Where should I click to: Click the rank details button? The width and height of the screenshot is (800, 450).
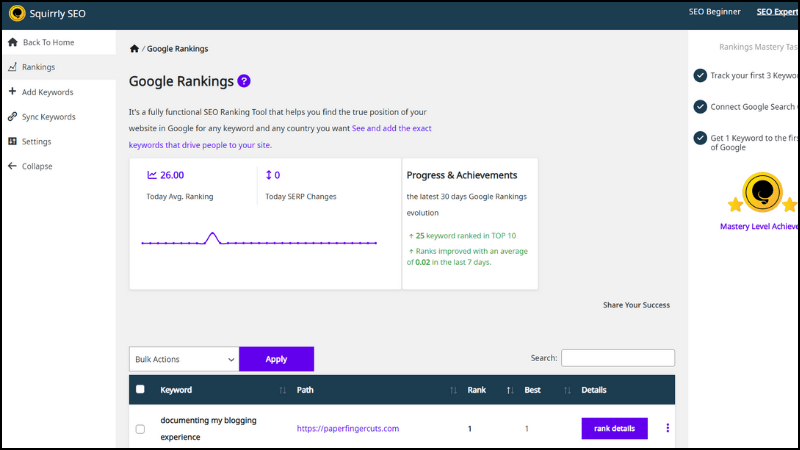click(614, 429)
